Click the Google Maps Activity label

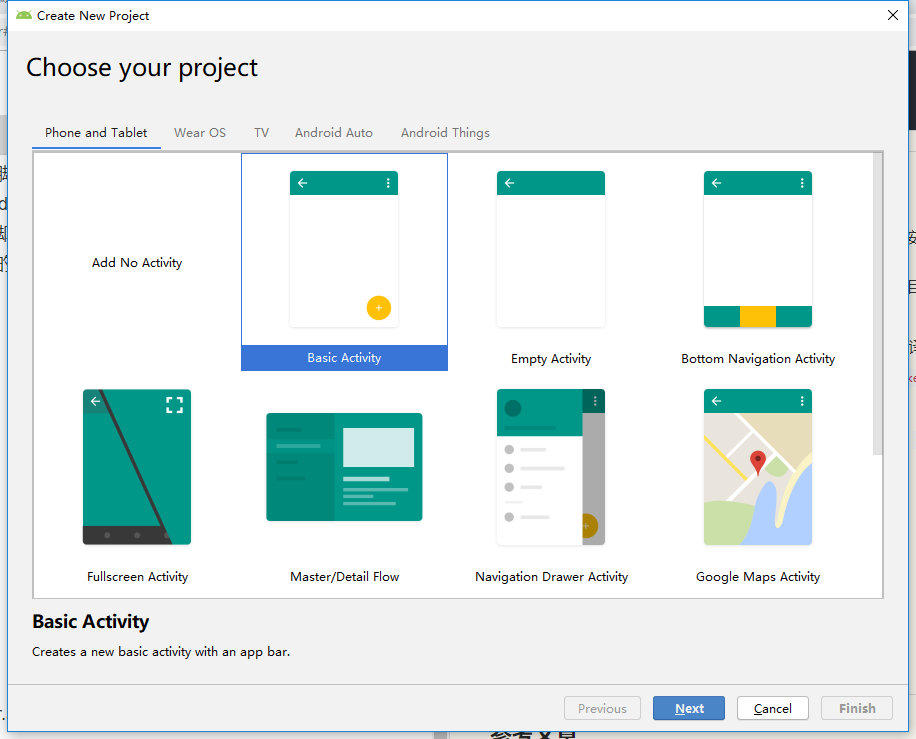pos(758,577)
